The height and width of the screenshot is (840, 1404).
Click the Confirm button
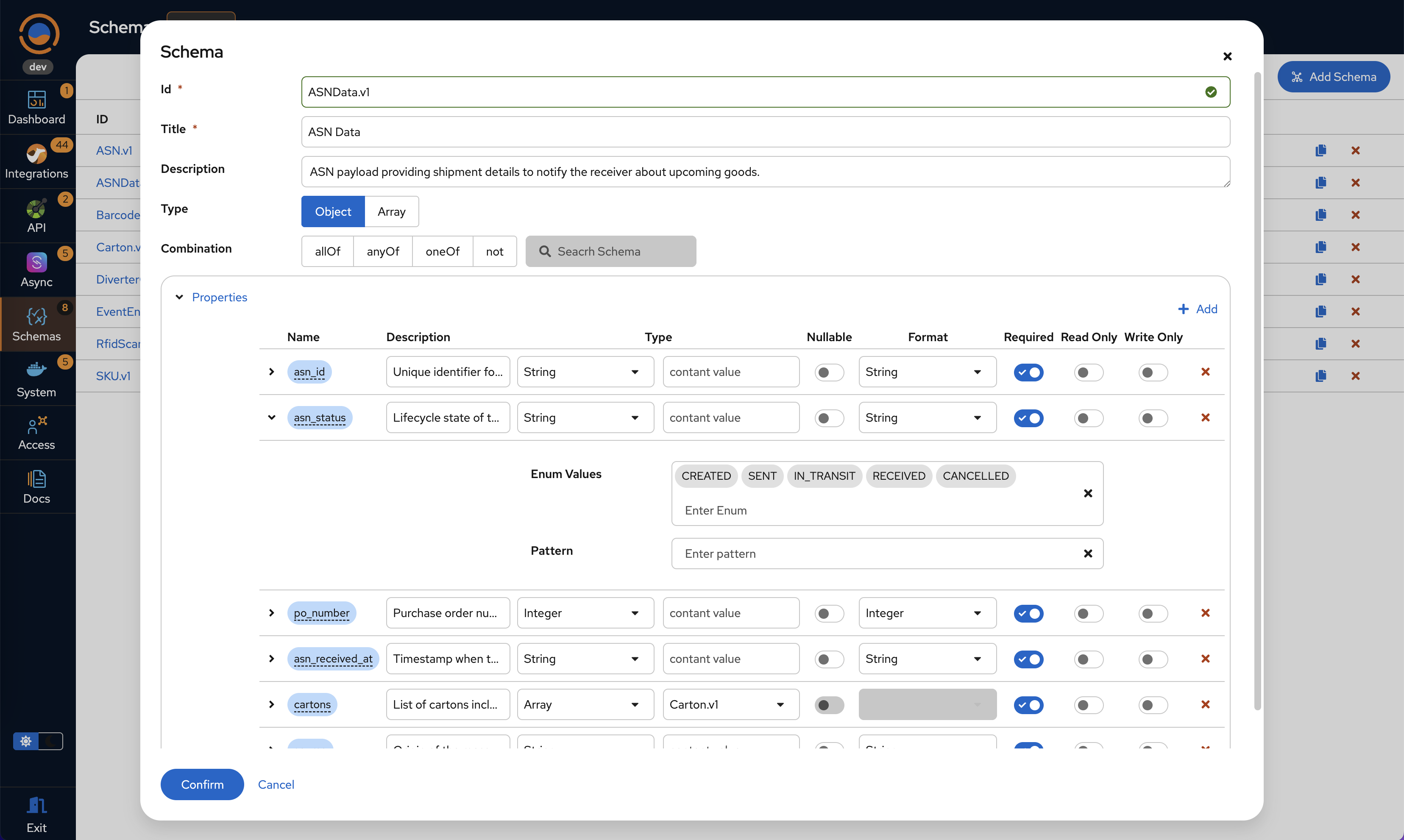coord(202,784)
